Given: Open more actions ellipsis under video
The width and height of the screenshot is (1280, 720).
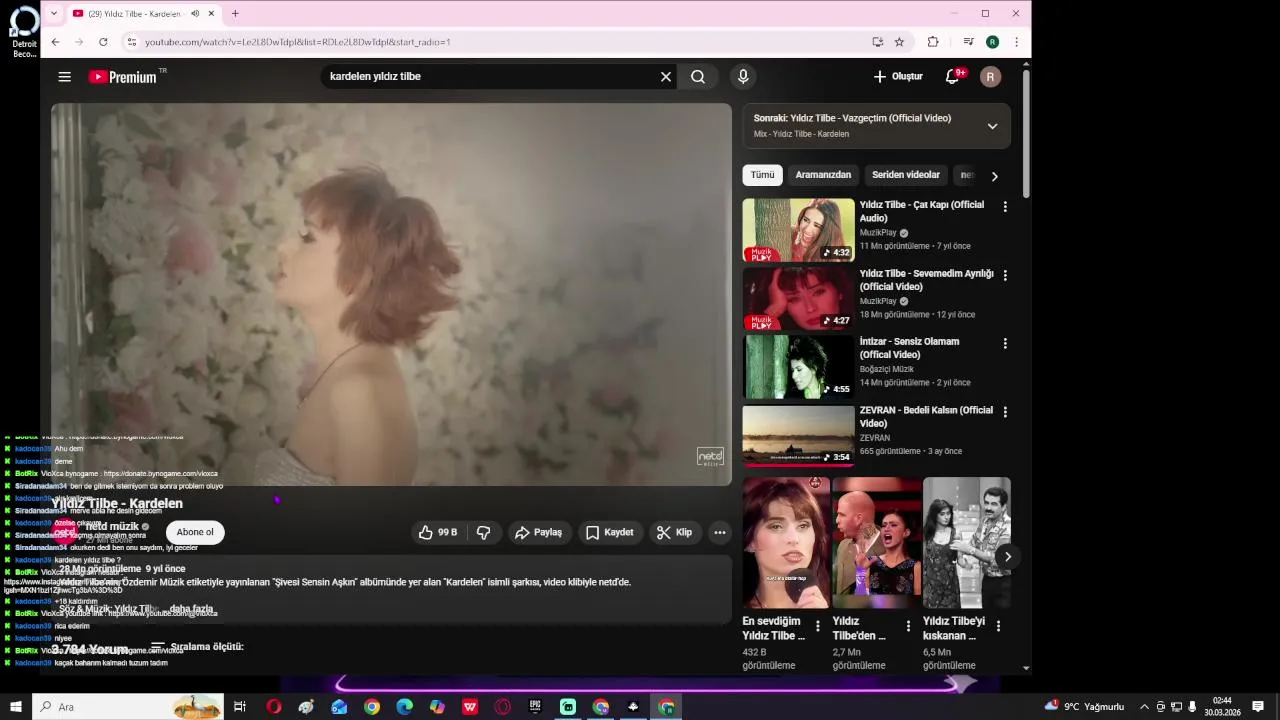Looking at the screenshot, I should (x=719, y=533).
